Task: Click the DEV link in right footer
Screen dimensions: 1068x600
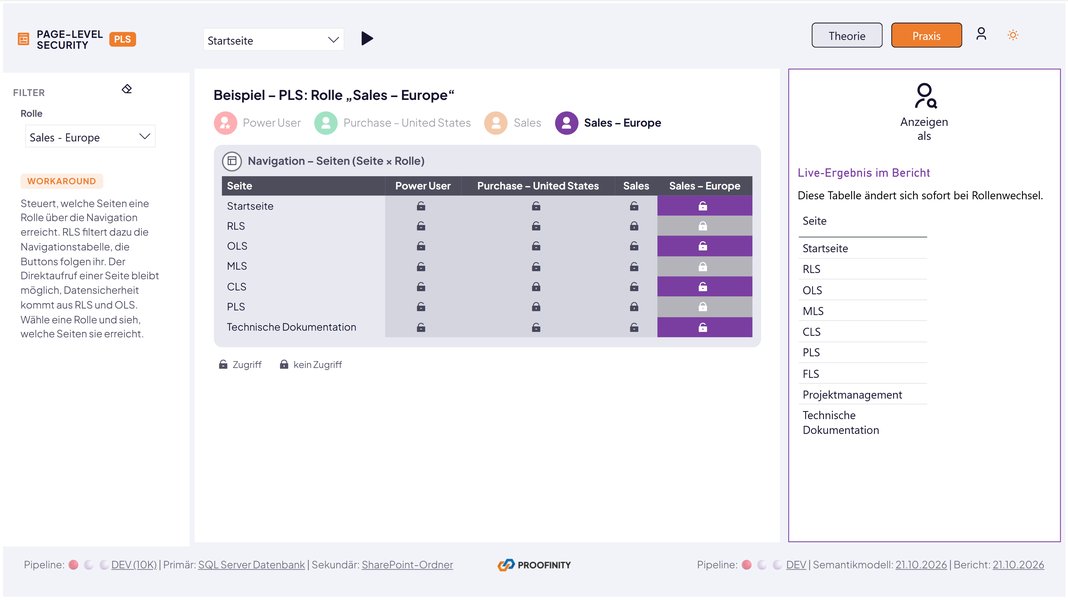Action: click(796, 565)
